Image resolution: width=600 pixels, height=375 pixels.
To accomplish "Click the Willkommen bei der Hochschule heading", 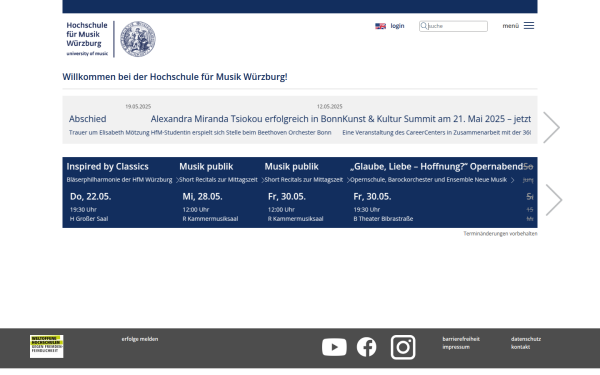I will (175, 77).
